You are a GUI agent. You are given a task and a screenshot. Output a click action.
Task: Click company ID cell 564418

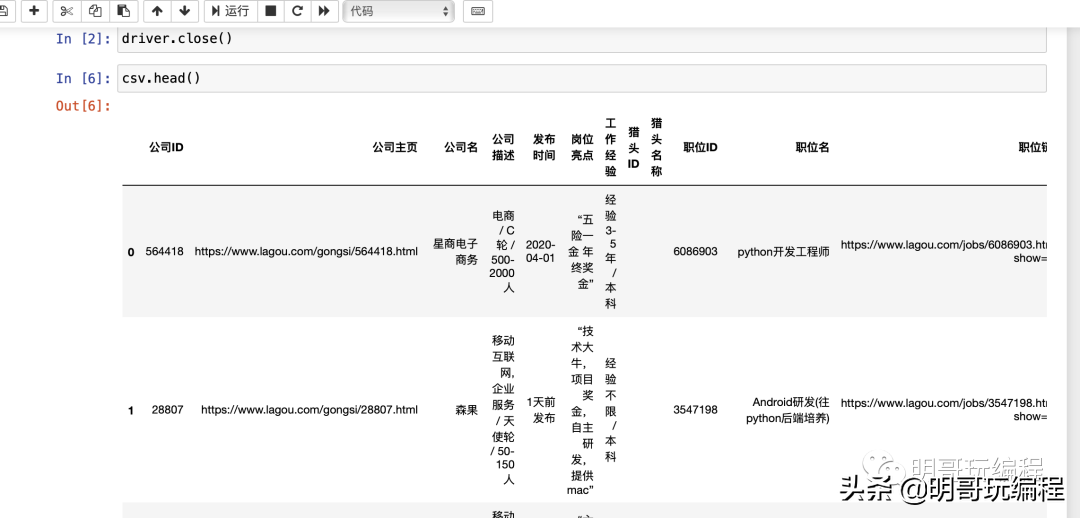click(165, 251)
